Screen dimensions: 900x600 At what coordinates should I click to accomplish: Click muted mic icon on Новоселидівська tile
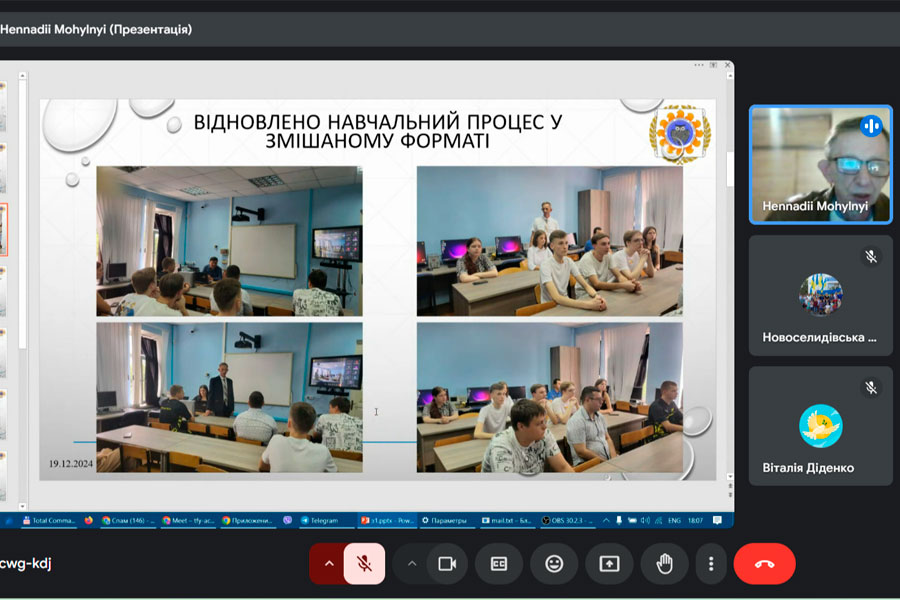click(871, 257)
